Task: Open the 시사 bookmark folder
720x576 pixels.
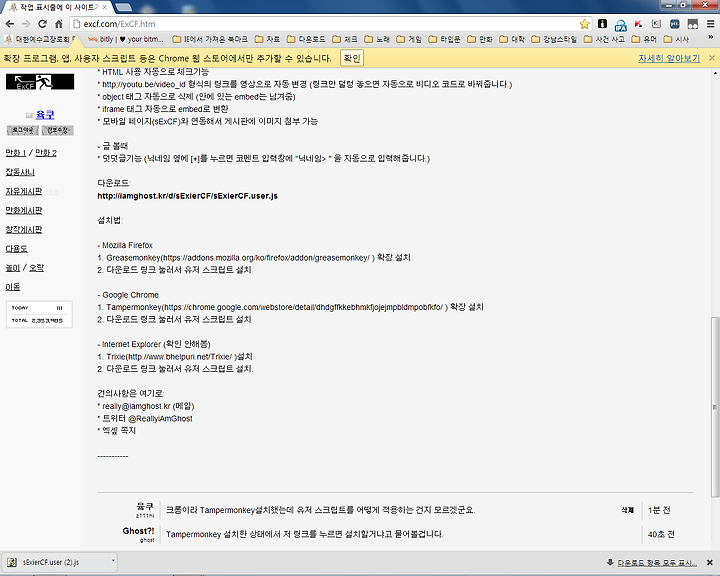Action: (676, 39)
